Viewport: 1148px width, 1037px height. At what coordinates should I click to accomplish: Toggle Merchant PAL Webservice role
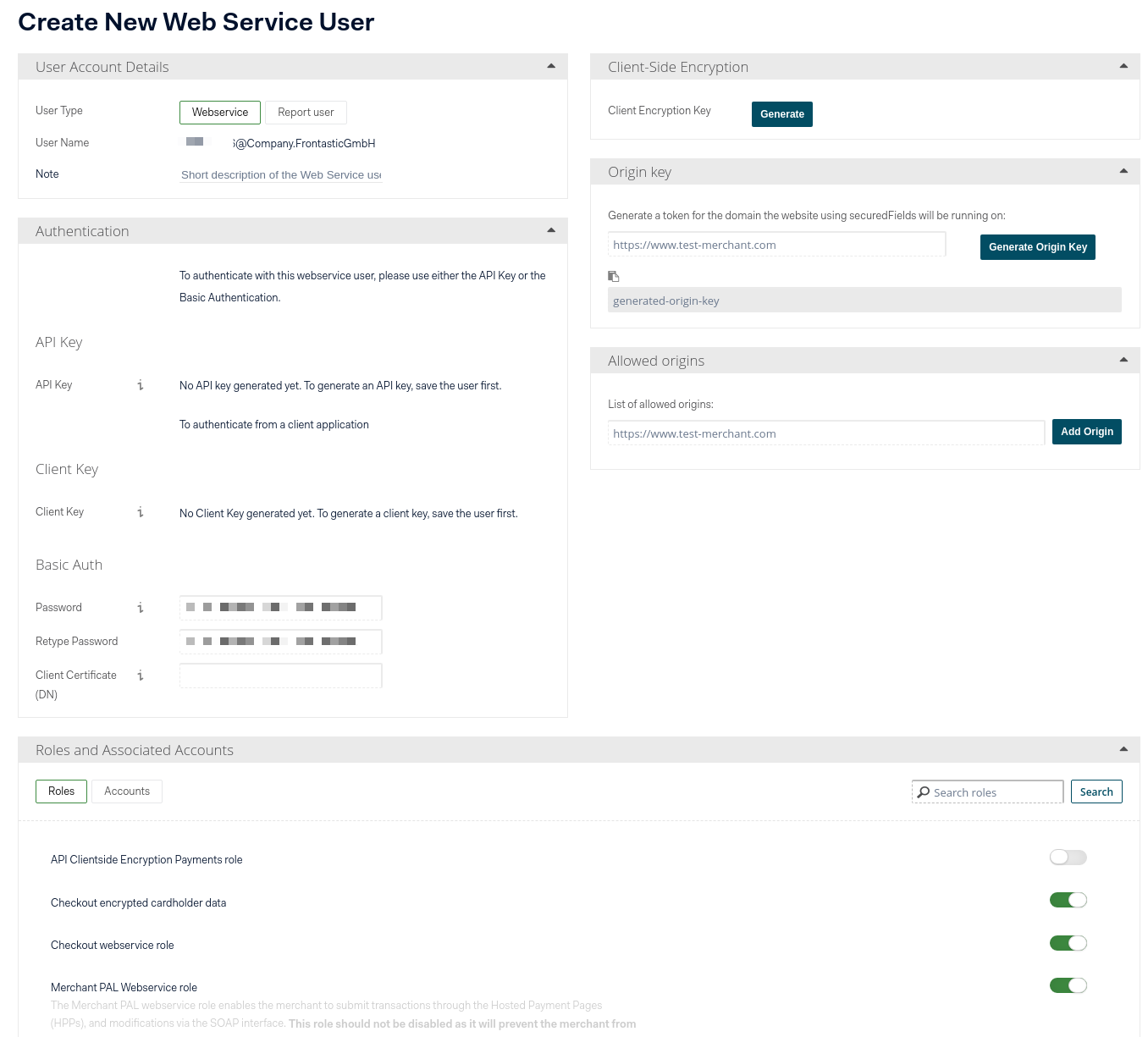(x=1068, y=985)
